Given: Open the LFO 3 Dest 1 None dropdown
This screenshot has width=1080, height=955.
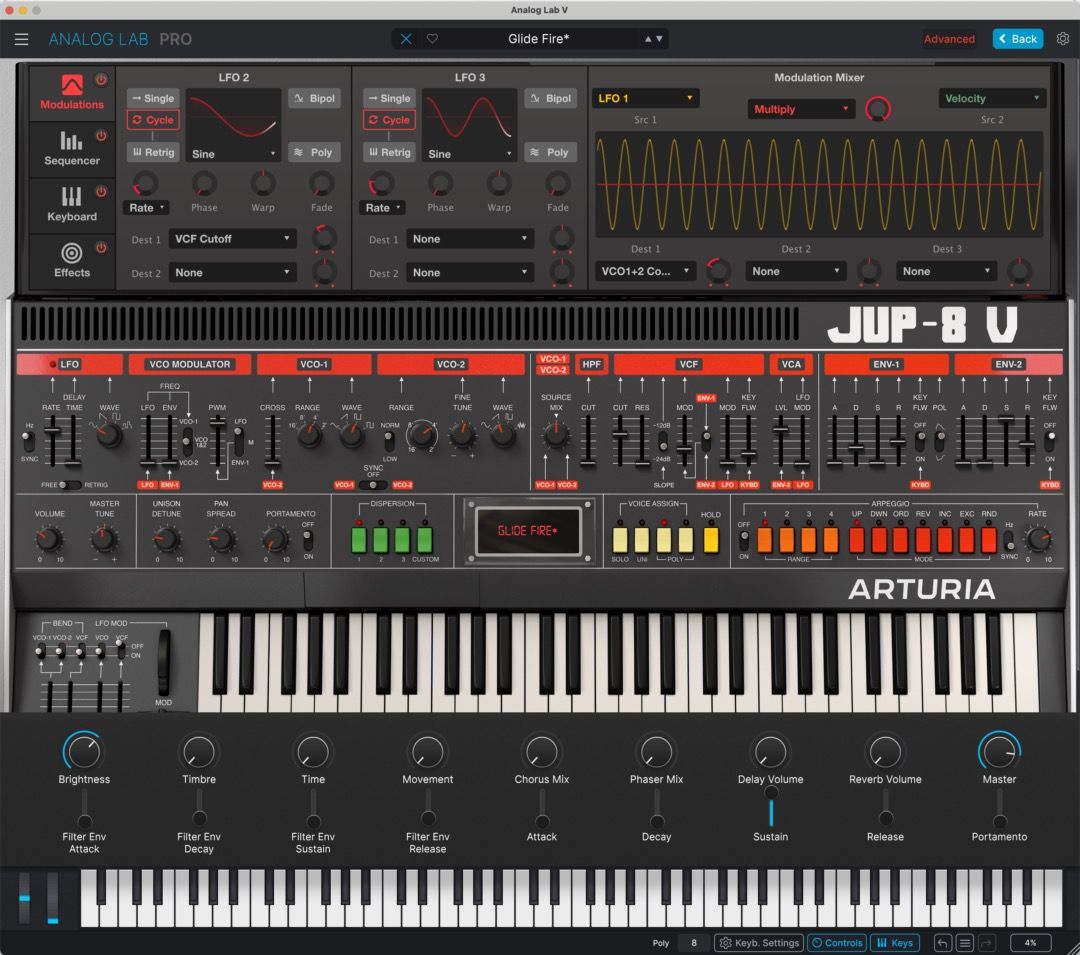Looking at the screenshot, I should [x=470, y=239].
